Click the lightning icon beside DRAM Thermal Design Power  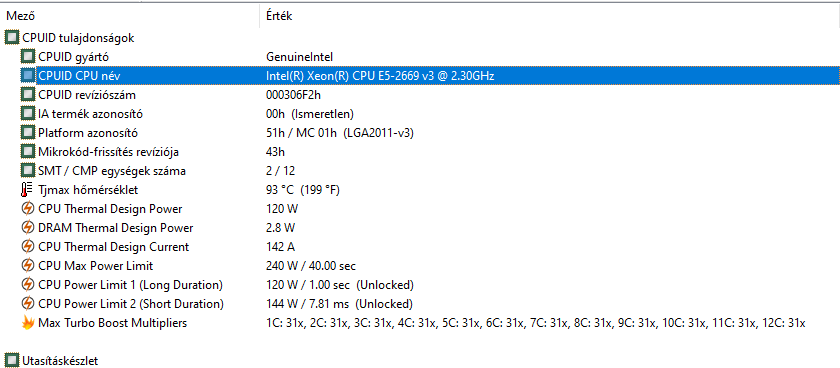coord(28,228)
